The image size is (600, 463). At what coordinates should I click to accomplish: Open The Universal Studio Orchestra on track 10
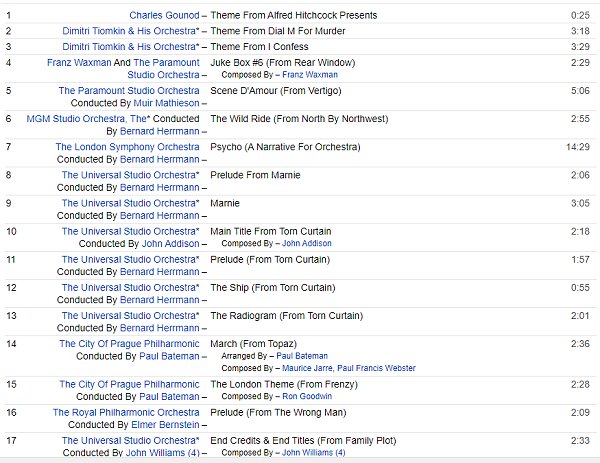129,232
